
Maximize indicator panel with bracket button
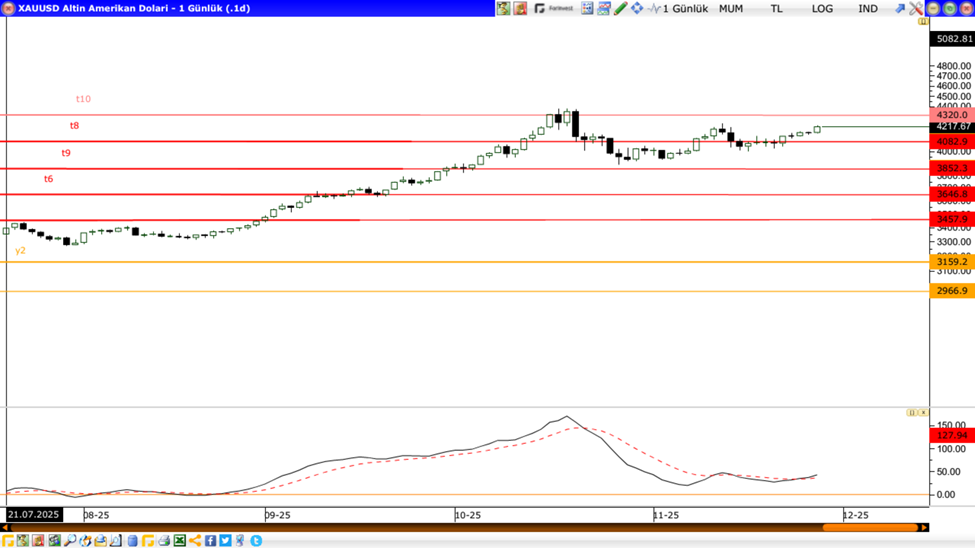[911, 412]
